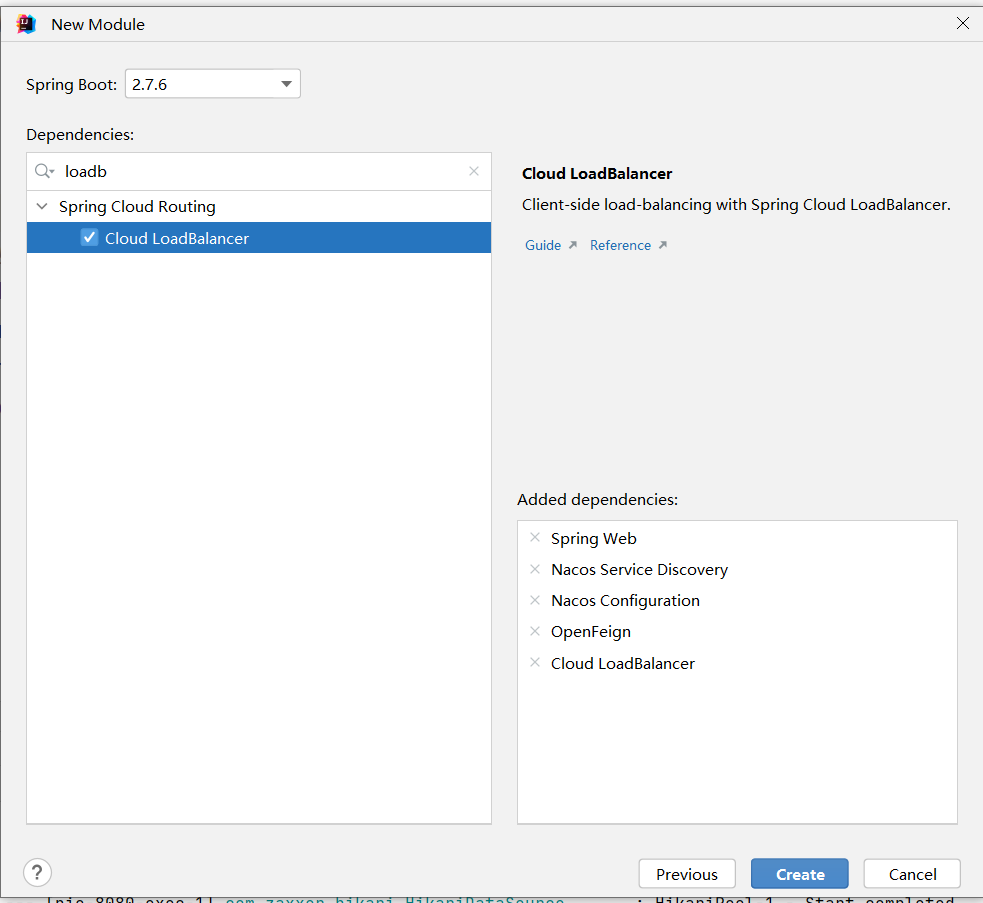Click the IntelliJ IDEA title bar icon

pyautogui.click(x=26, y=24)
